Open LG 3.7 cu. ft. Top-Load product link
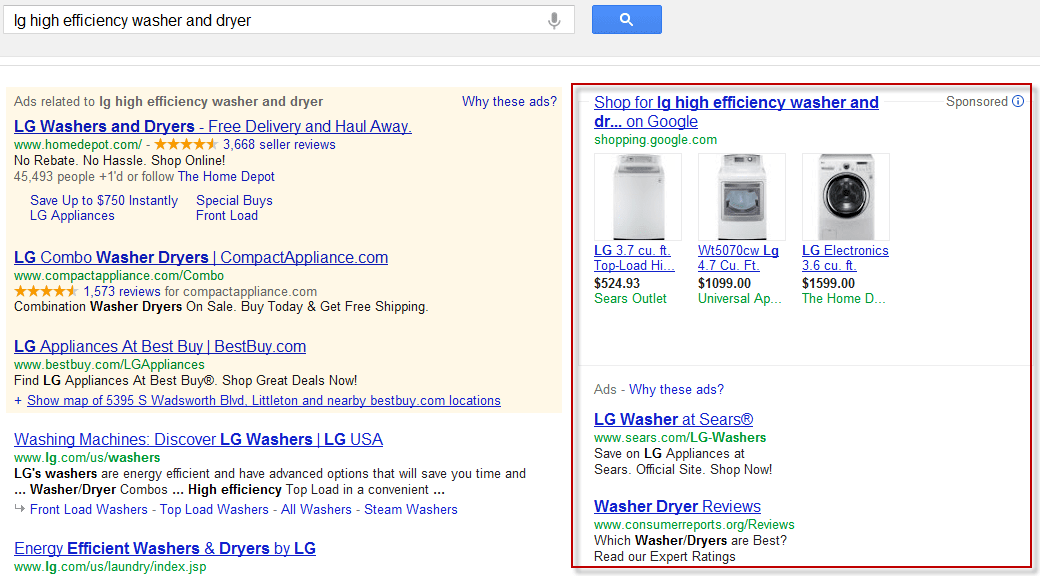This screenshot has height=576, width=1040. click(634, 258)
